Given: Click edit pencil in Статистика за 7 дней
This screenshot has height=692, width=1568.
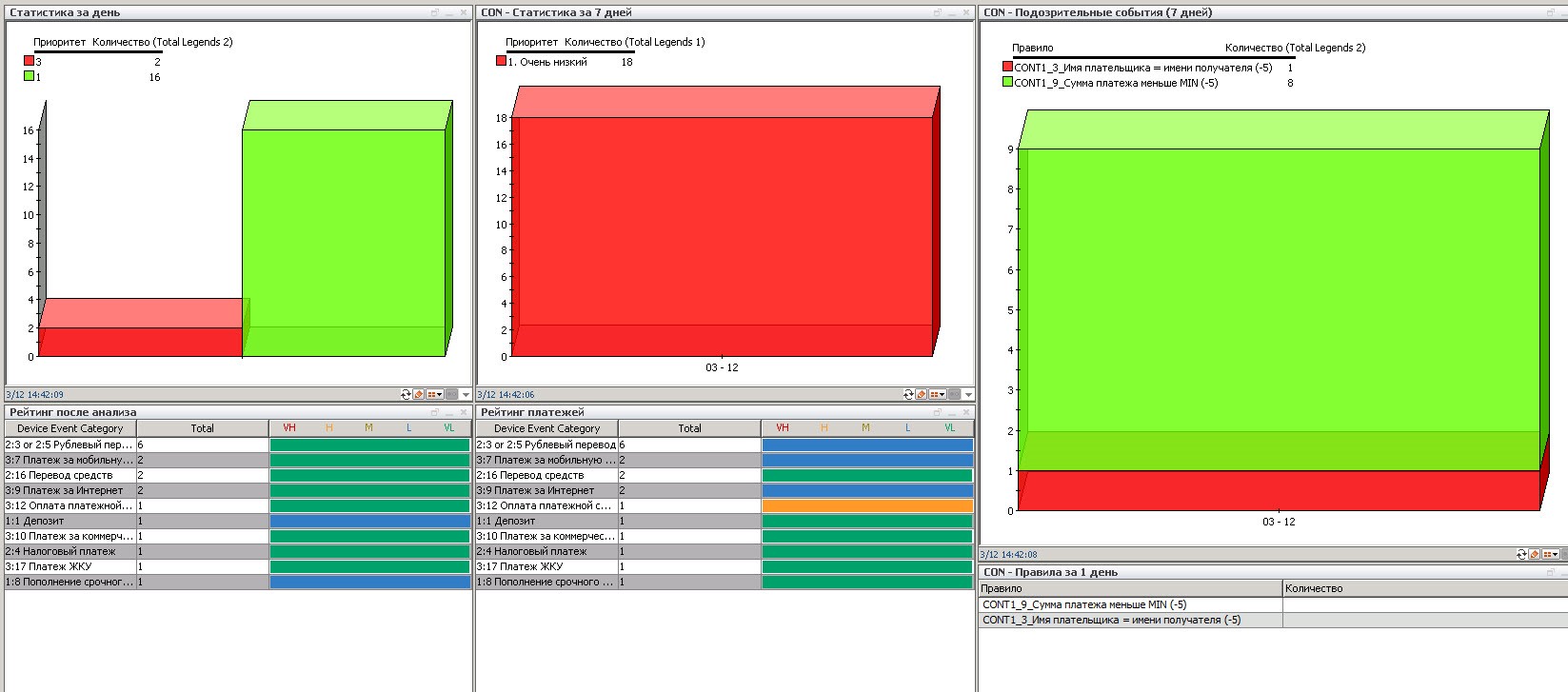Looking at the screenshot, I should [x=922, y=394].
